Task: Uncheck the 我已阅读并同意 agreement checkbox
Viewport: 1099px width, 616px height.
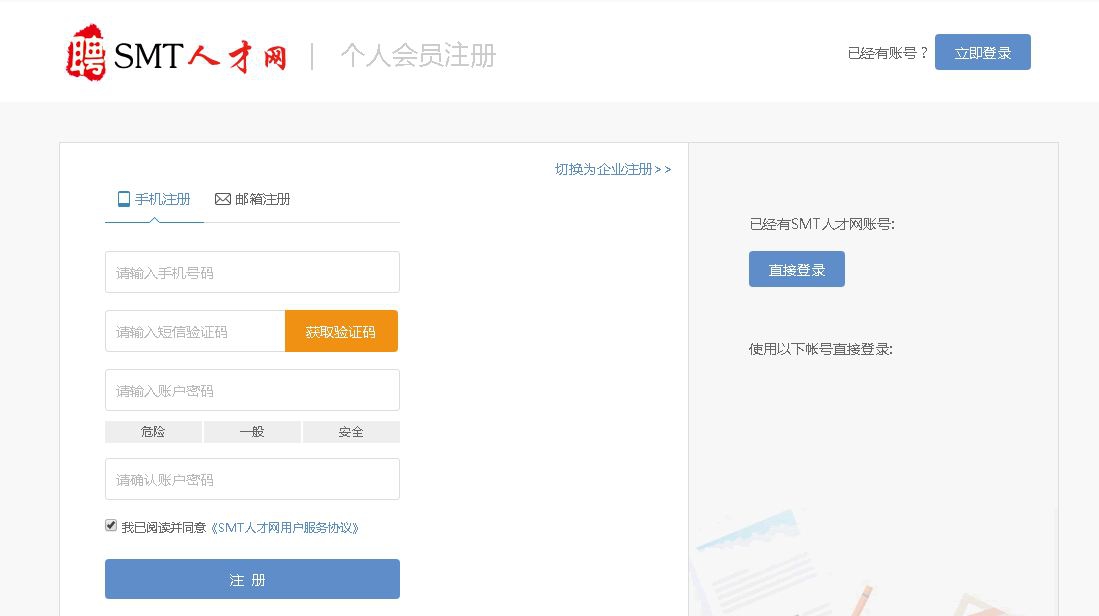Action: 111,525
